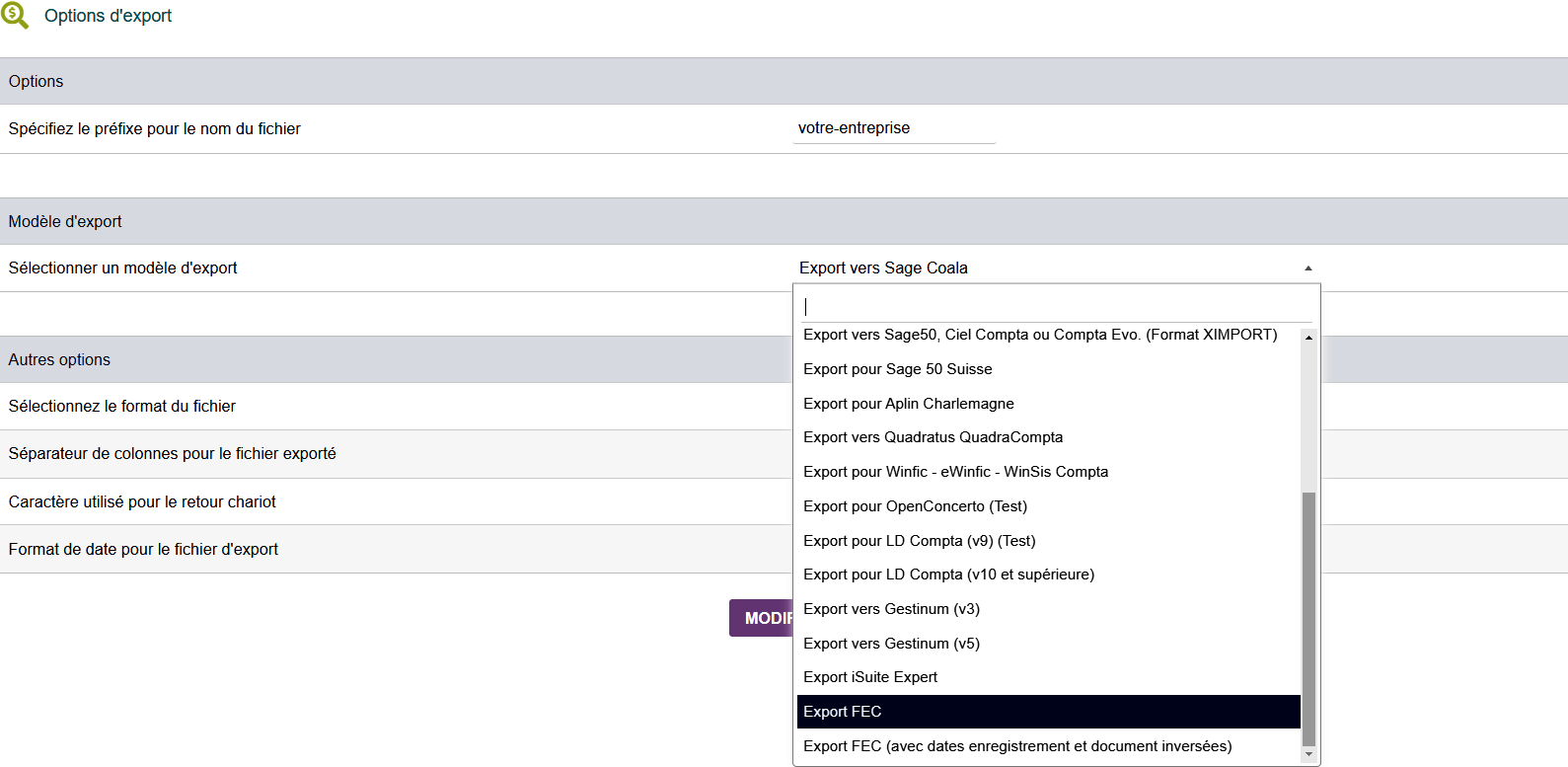Image resolution: width=1568 pixels, height=767 pixels.
Task: Click the dropdown search input box
Action: pos(1057,306)
